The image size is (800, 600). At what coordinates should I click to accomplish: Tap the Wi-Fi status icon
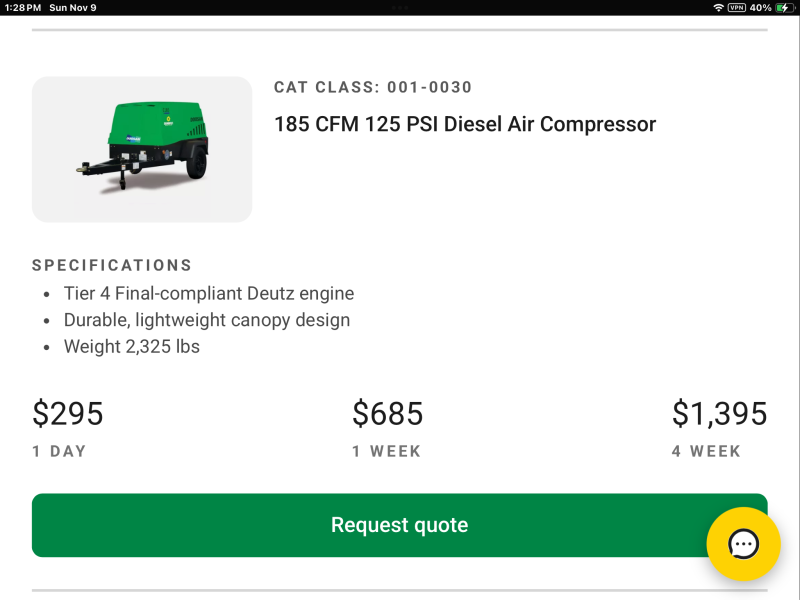click(718, 7)
